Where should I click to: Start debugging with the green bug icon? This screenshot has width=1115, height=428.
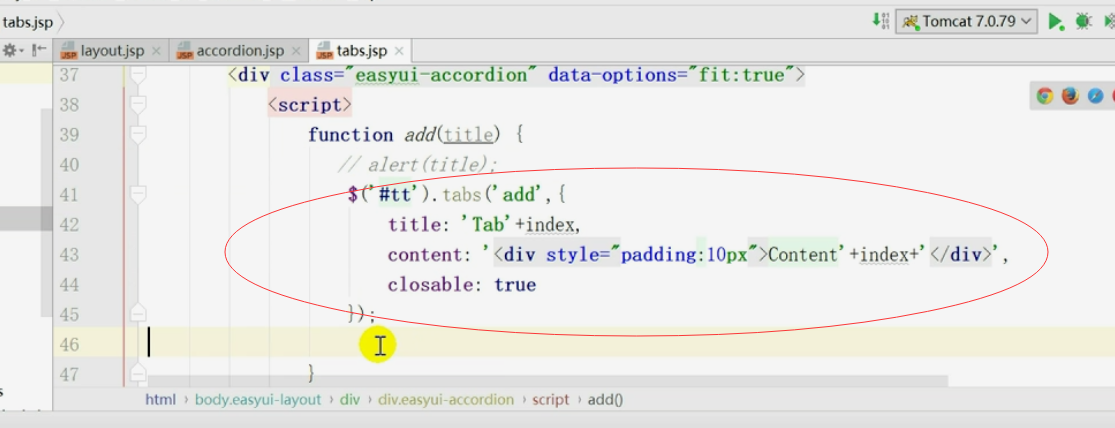pyautogui.click(x=1083, y=21)
